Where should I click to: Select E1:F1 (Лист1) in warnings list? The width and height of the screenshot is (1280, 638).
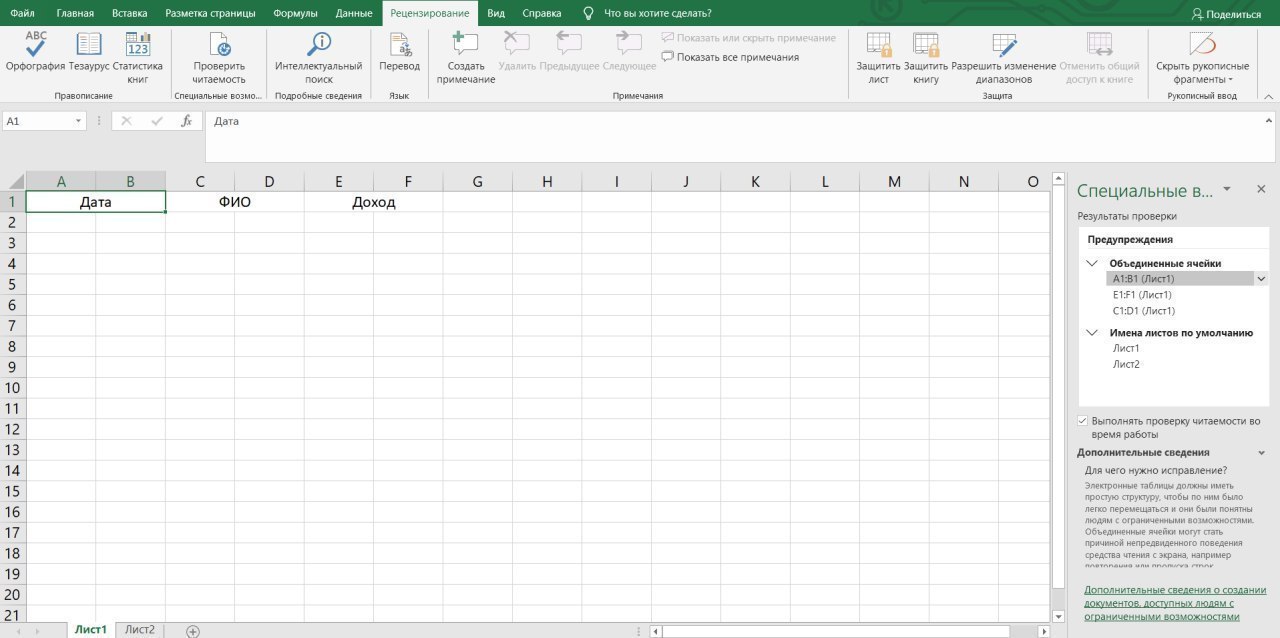point(1142,295)
